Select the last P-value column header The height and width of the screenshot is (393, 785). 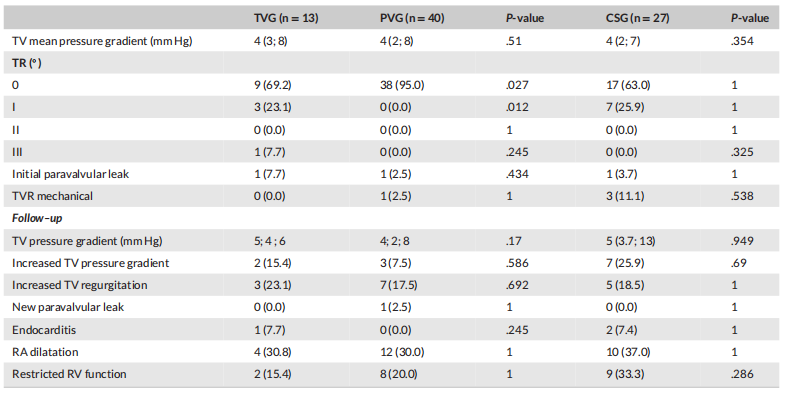click(x=749, y=19)
